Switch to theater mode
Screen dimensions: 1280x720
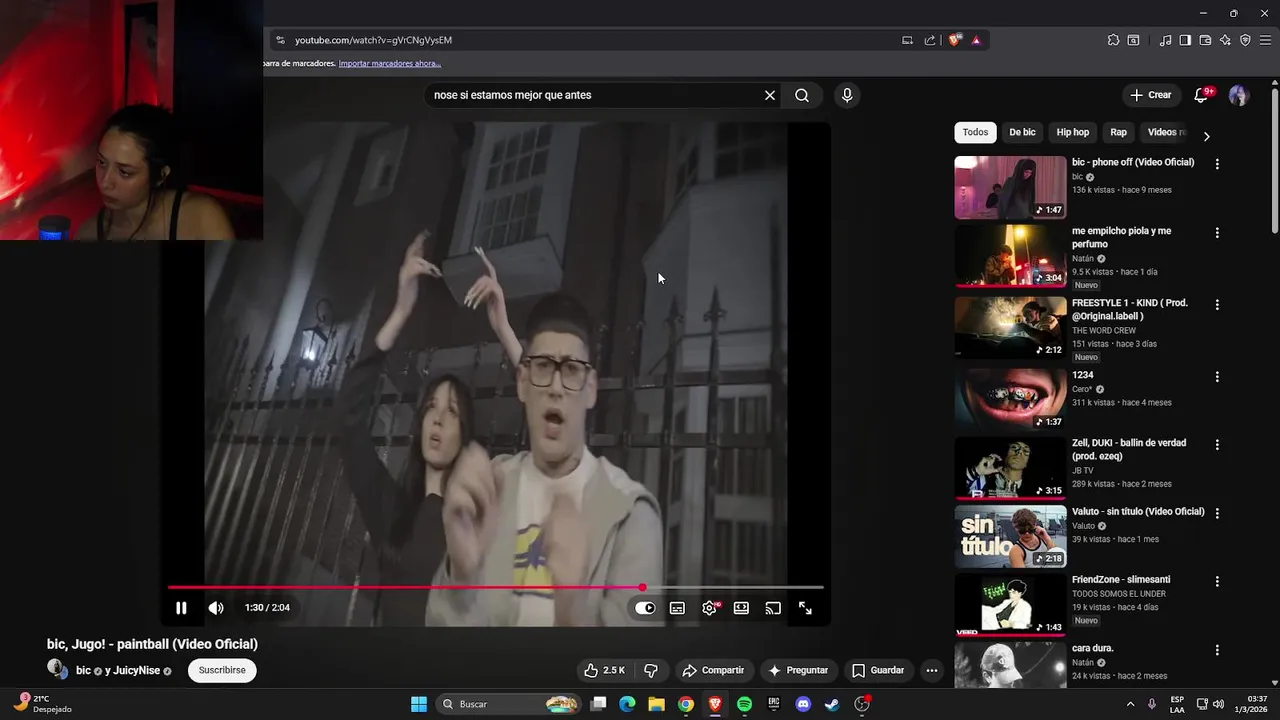pyautogui.click(x=741, y=608)
